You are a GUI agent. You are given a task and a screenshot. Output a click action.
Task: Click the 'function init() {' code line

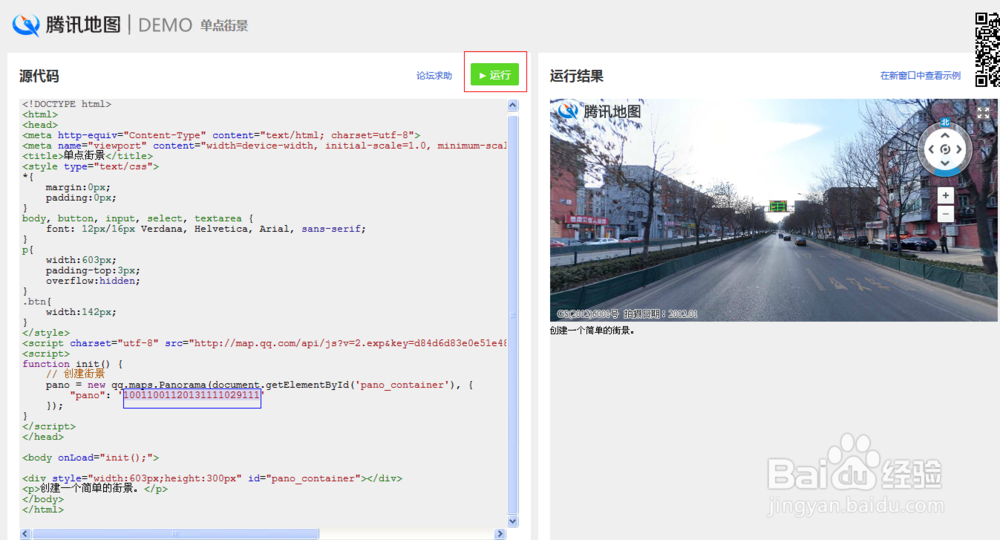pyautogui.click(x=73, y=364)
